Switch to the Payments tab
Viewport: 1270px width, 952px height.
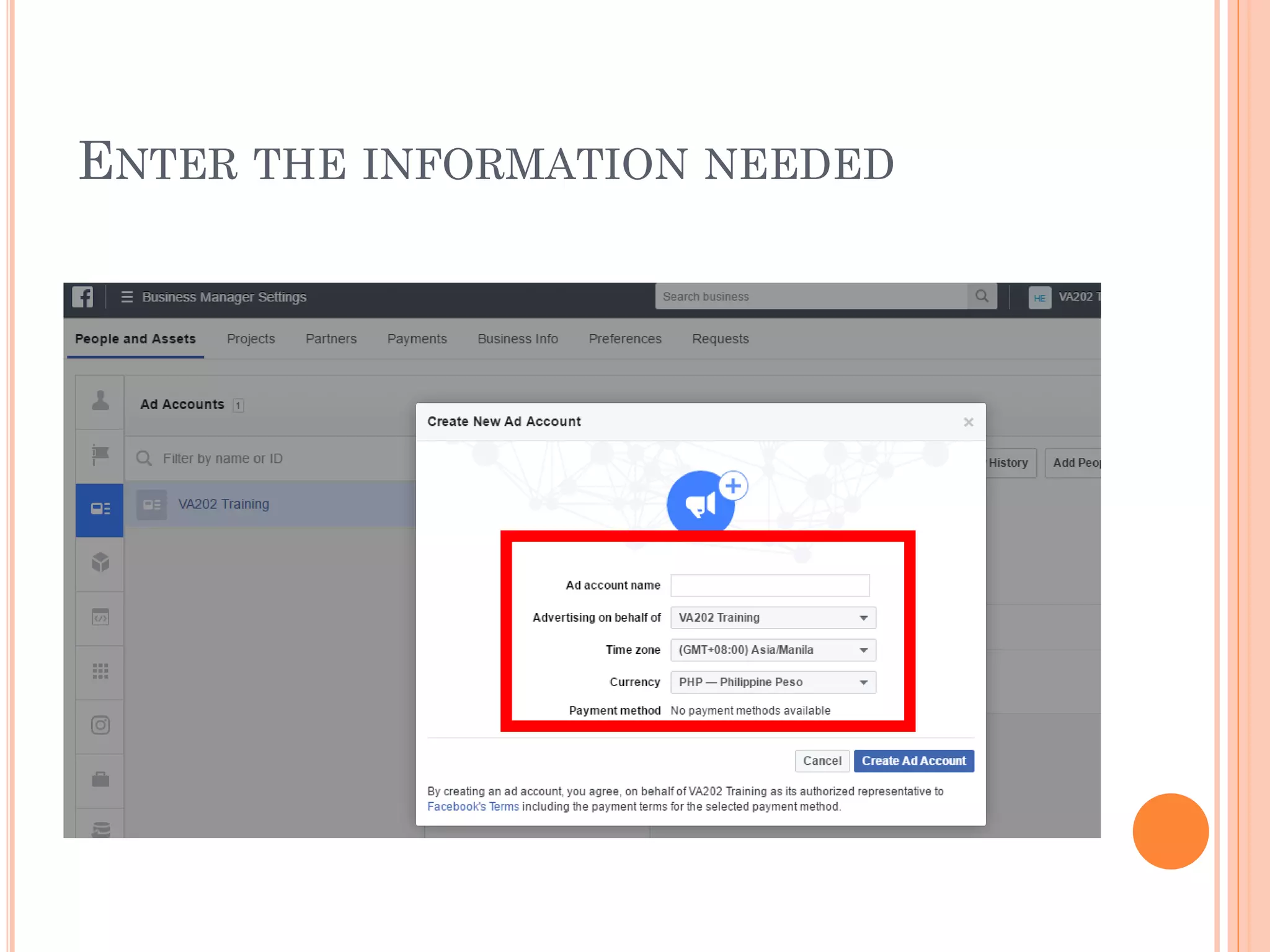tap(417, 339)
